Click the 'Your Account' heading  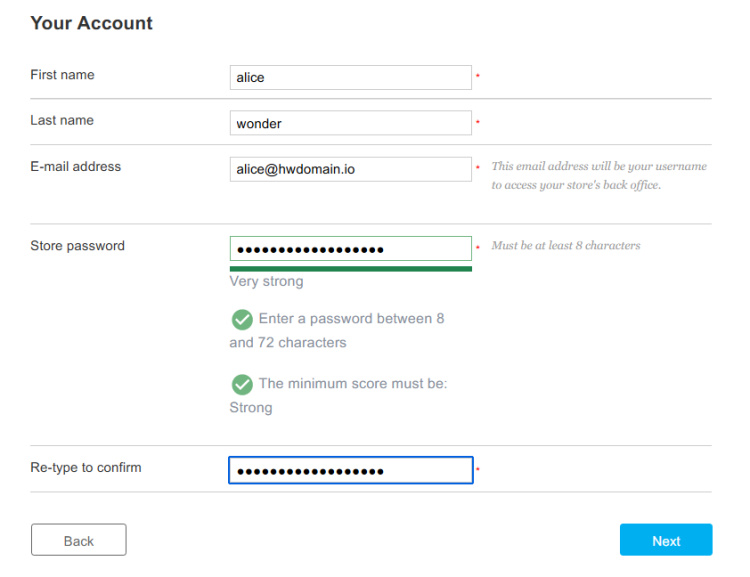pyautogui.click(x=92, y=23)
